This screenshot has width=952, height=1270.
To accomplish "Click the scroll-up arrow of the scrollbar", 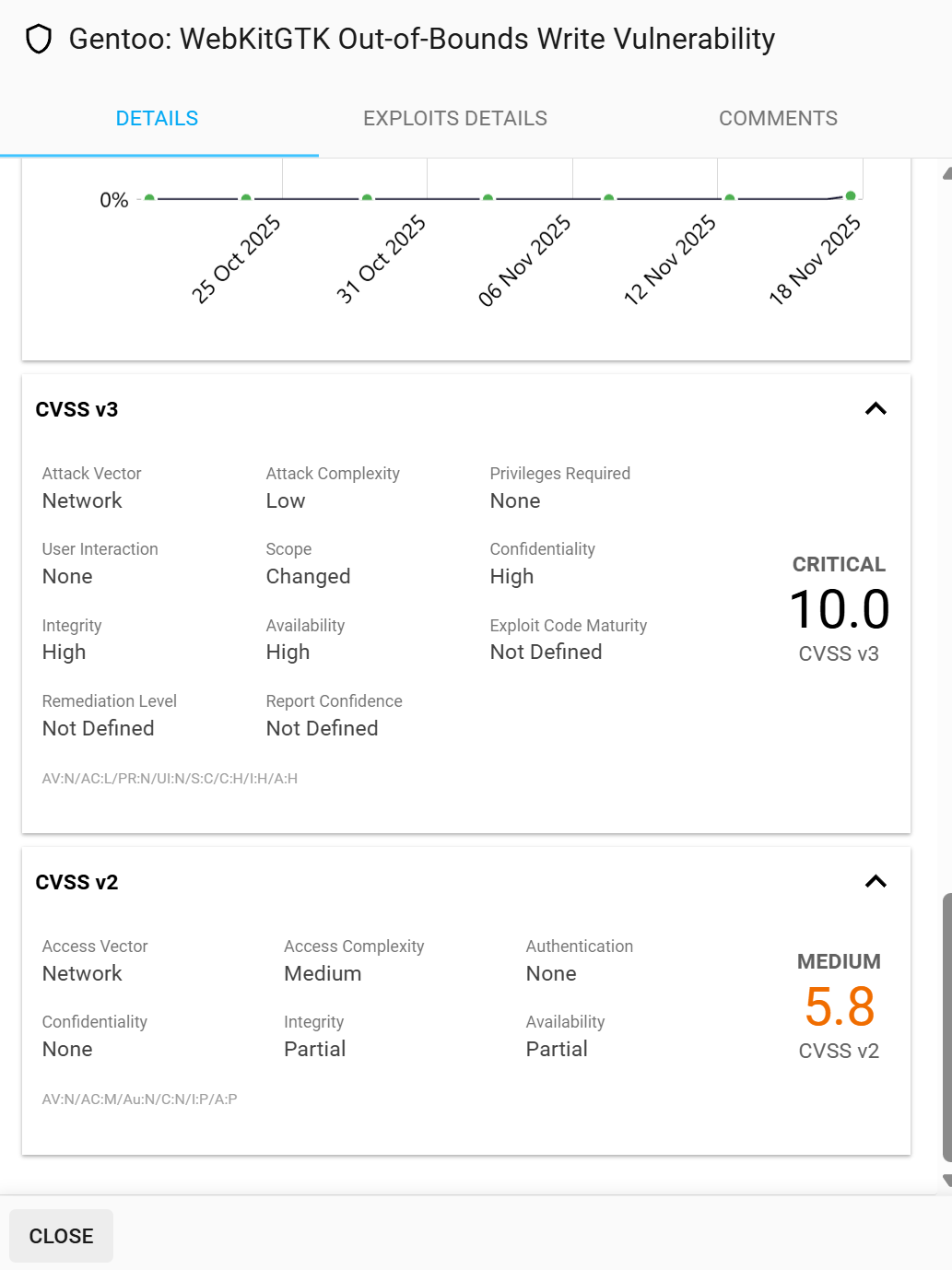I will pyautogui.click(x=946, y=172).
